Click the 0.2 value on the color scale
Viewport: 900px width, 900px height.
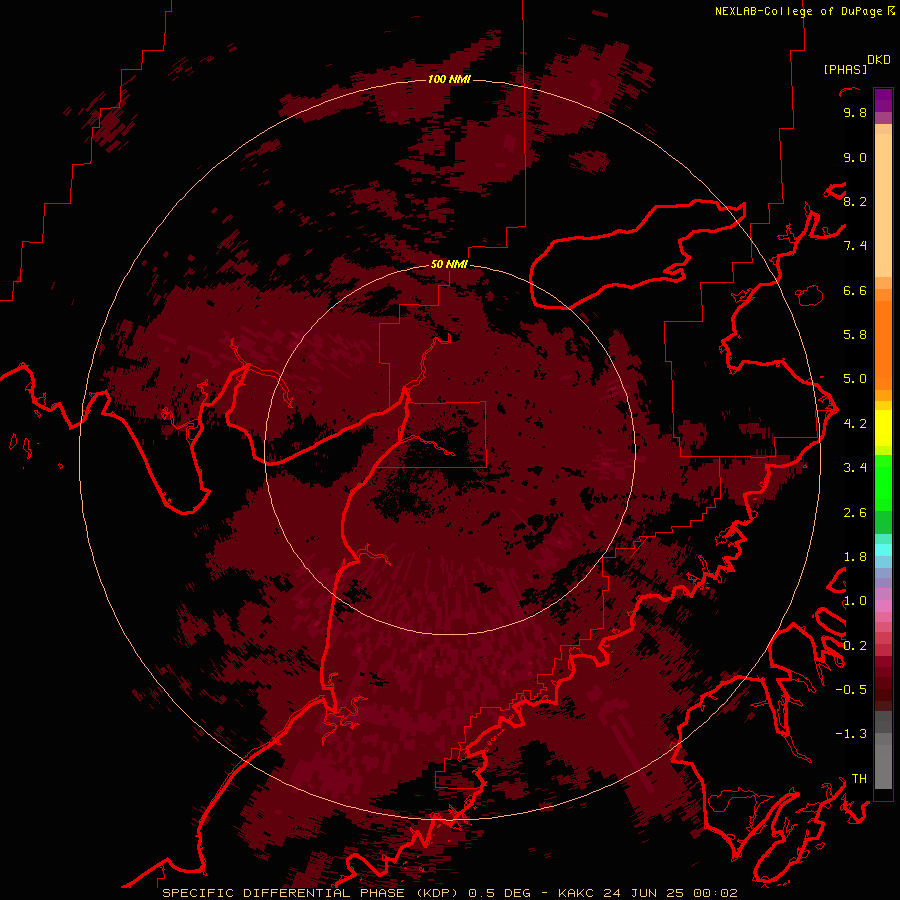pos(855,646)
